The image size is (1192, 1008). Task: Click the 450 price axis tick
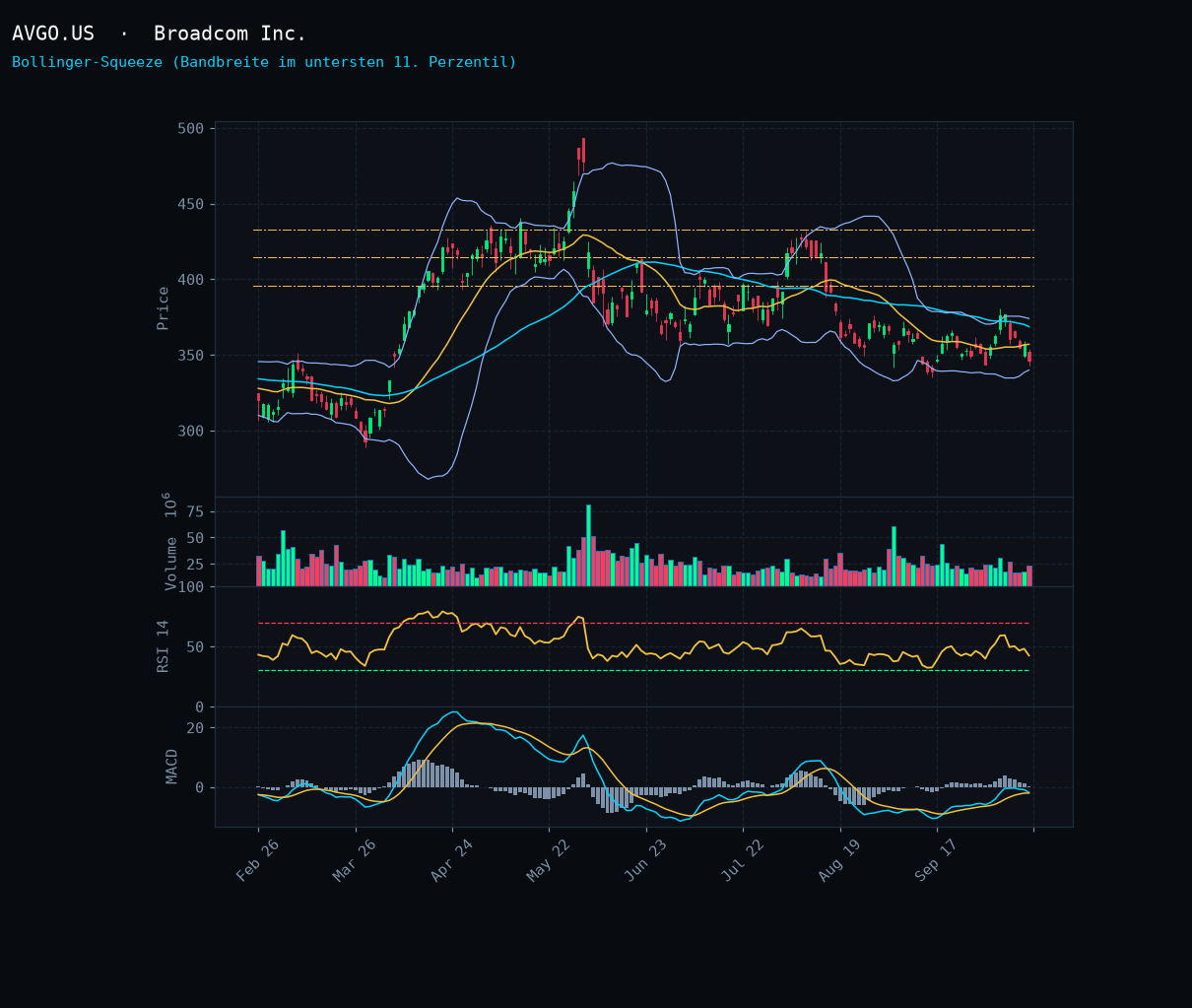tap(191, 205)
